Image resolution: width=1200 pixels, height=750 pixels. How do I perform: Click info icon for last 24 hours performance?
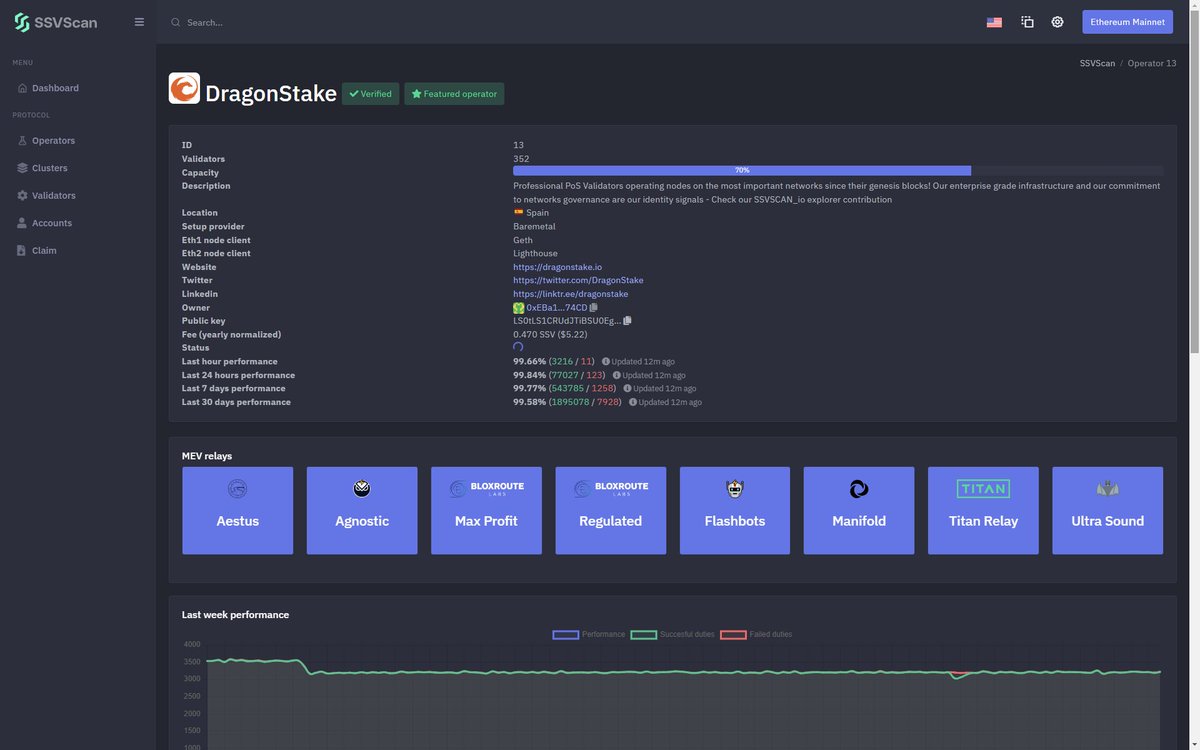617,375
